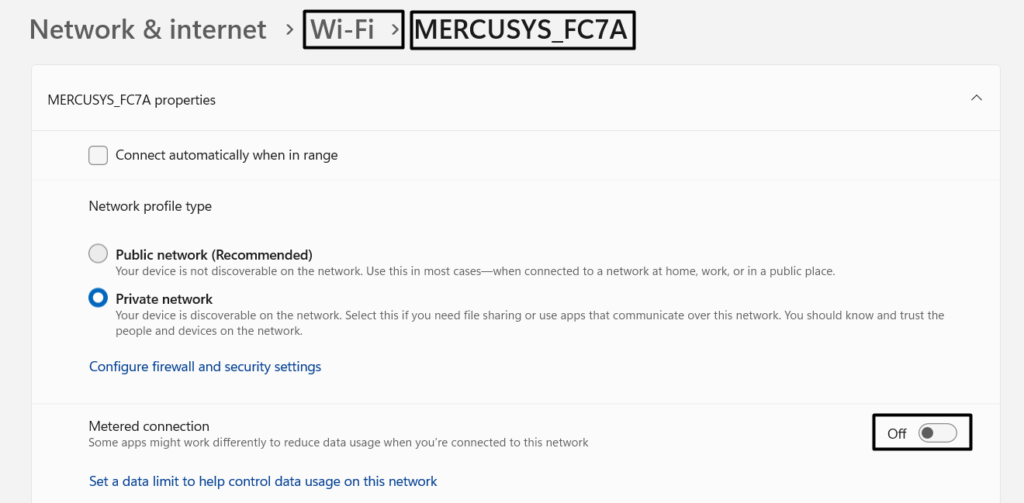Click the Metered connection heading

click(149, 426)
